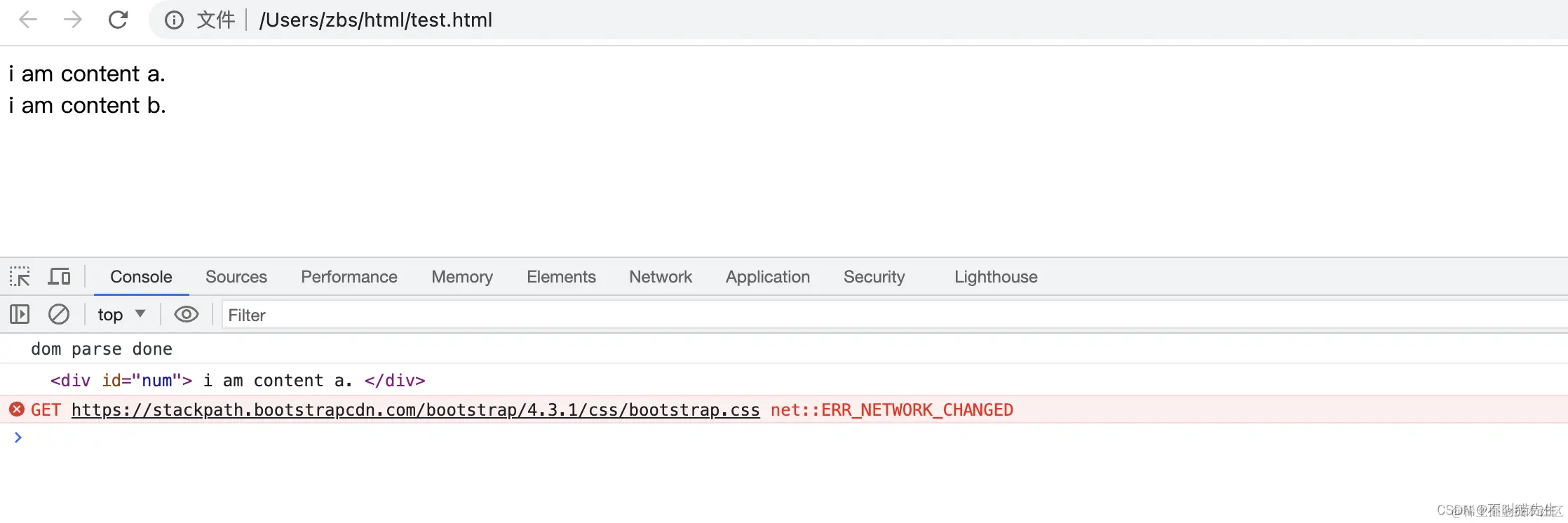Focus the console input prompt chevron
The height and width of the screenshot is (523, 1568).
(x=18, y=437)
